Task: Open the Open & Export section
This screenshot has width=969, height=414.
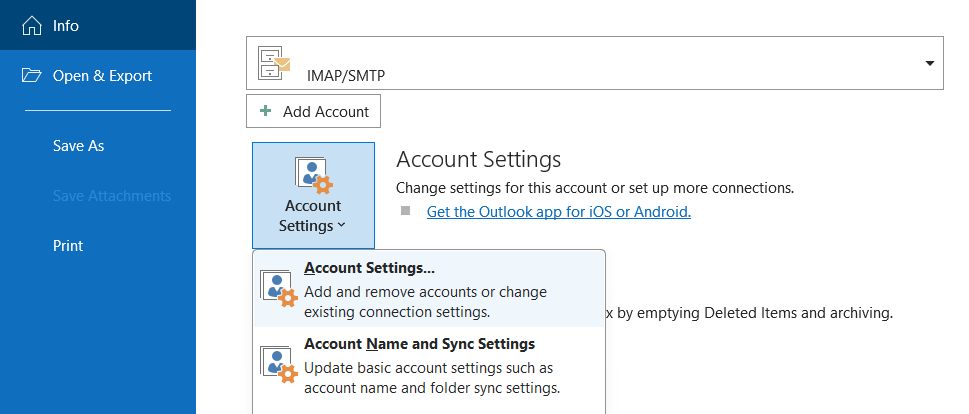Action: point(98,75)
